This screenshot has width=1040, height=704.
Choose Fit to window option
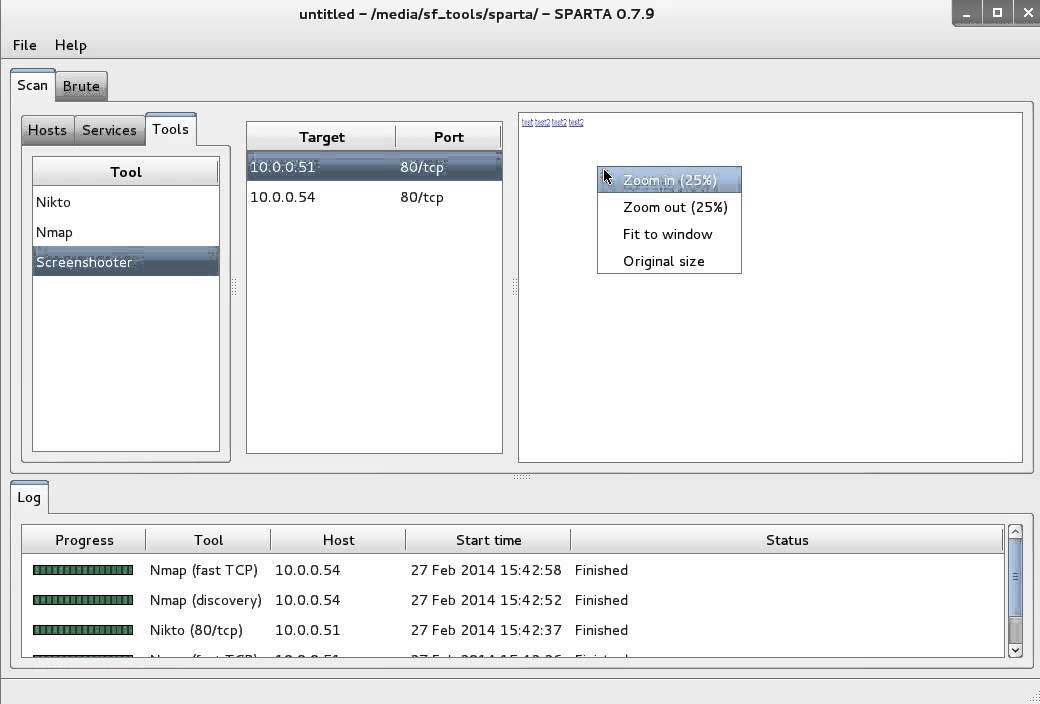click(669, 234)
